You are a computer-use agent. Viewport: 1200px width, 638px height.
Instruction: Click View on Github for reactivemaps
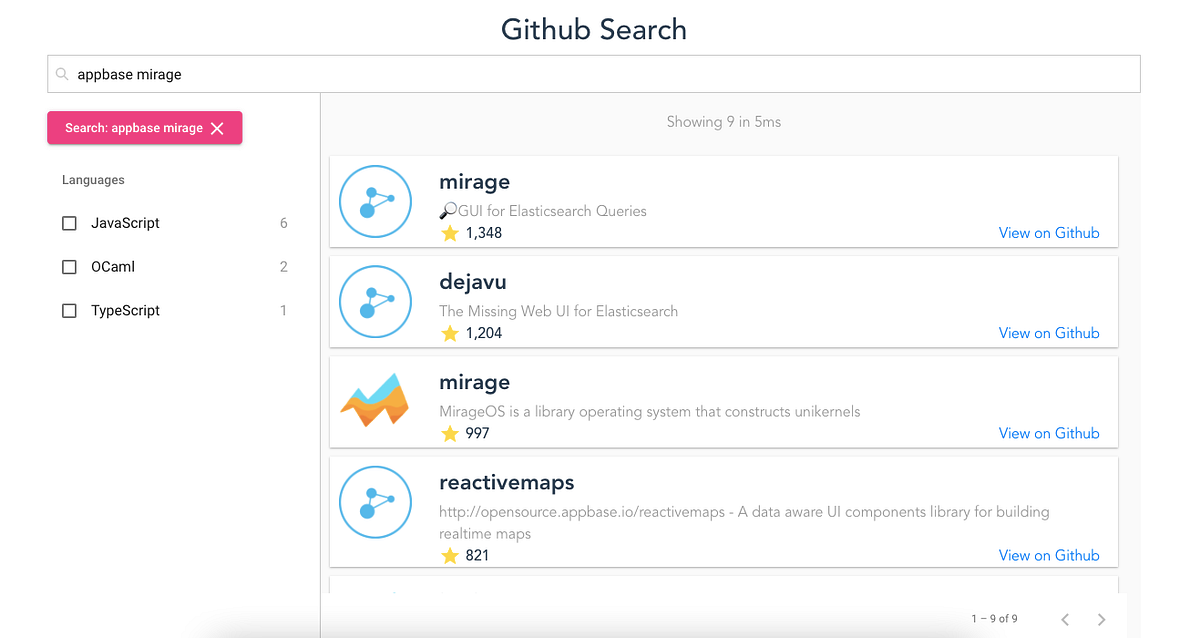(x=1048, y=555)
